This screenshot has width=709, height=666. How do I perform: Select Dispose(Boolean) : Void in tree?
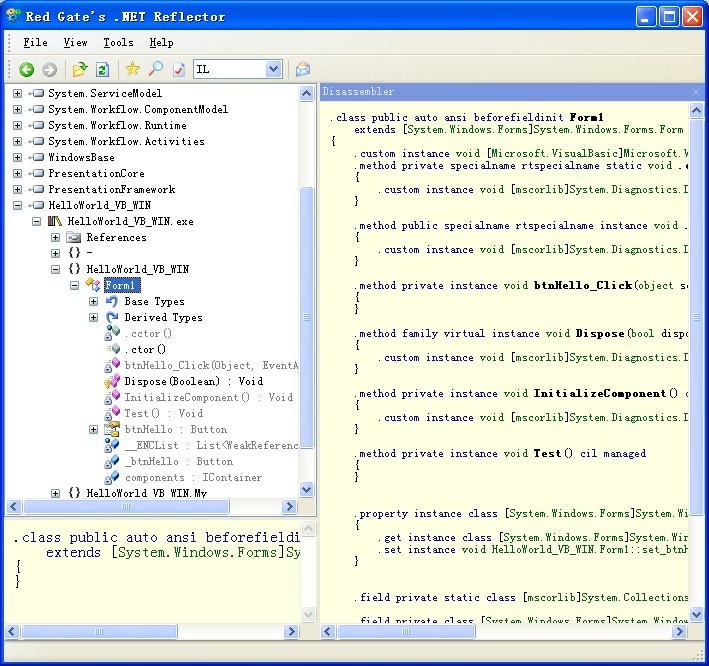click(194, 381)
